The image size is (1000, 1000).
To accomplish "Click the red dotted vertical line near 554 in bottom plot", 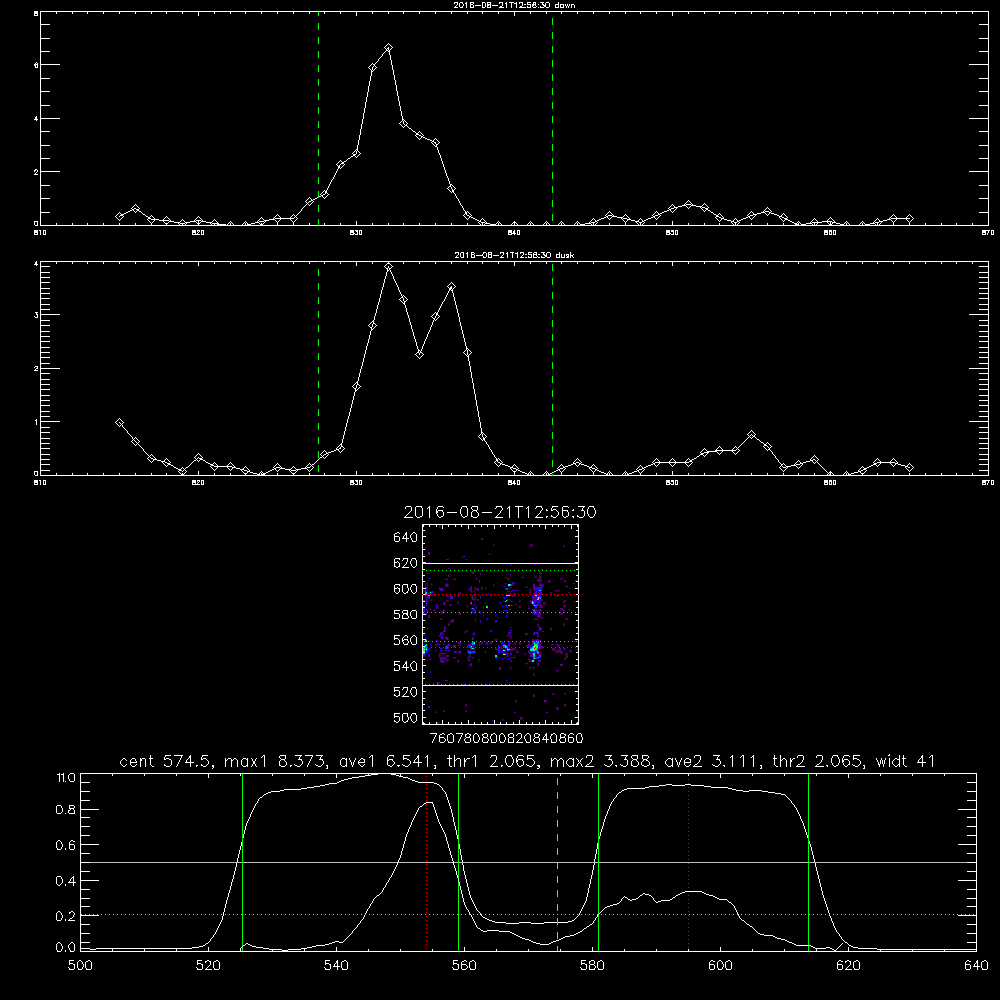I will (426, 862).
